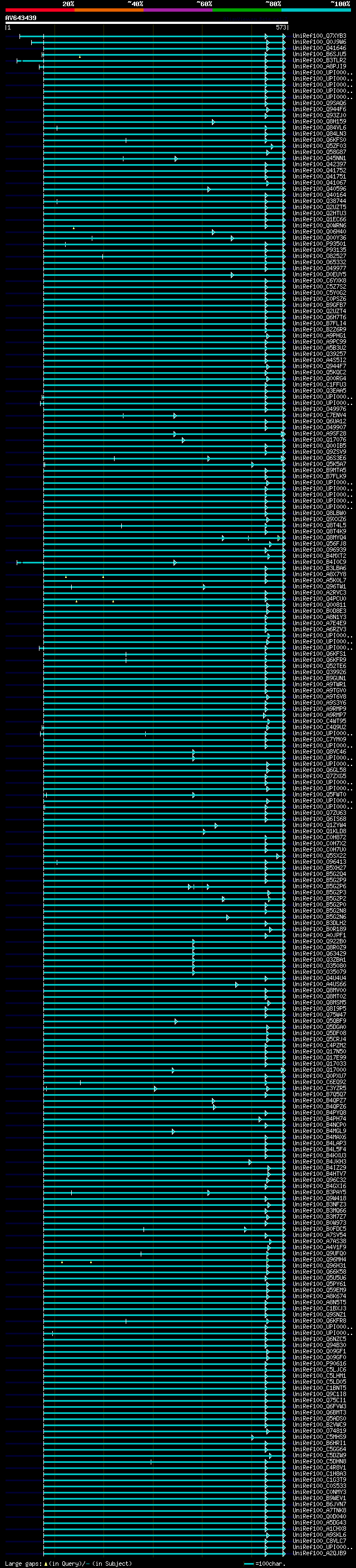Select the UniRef100_C1FFU3 label
Screen dimensions: 356x1568
(319, 385)
